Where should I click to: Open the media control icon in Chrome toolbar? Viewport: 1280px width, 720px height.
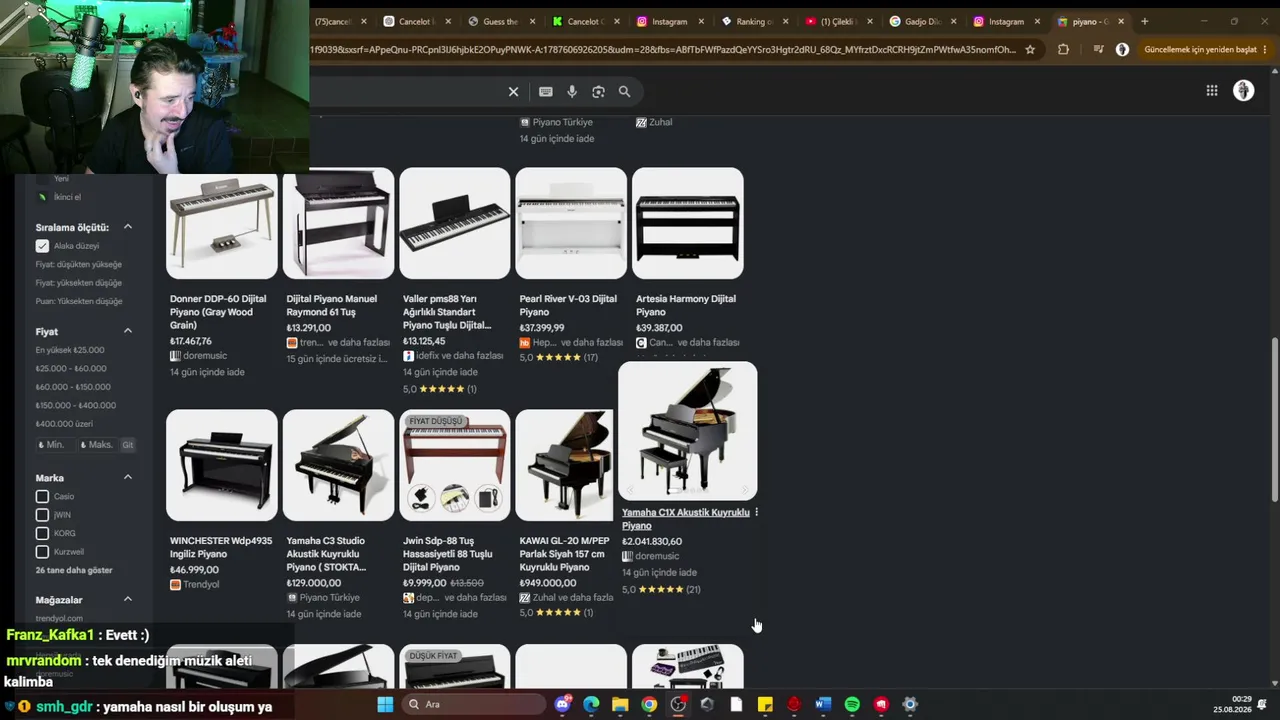tap(1098, 49)
